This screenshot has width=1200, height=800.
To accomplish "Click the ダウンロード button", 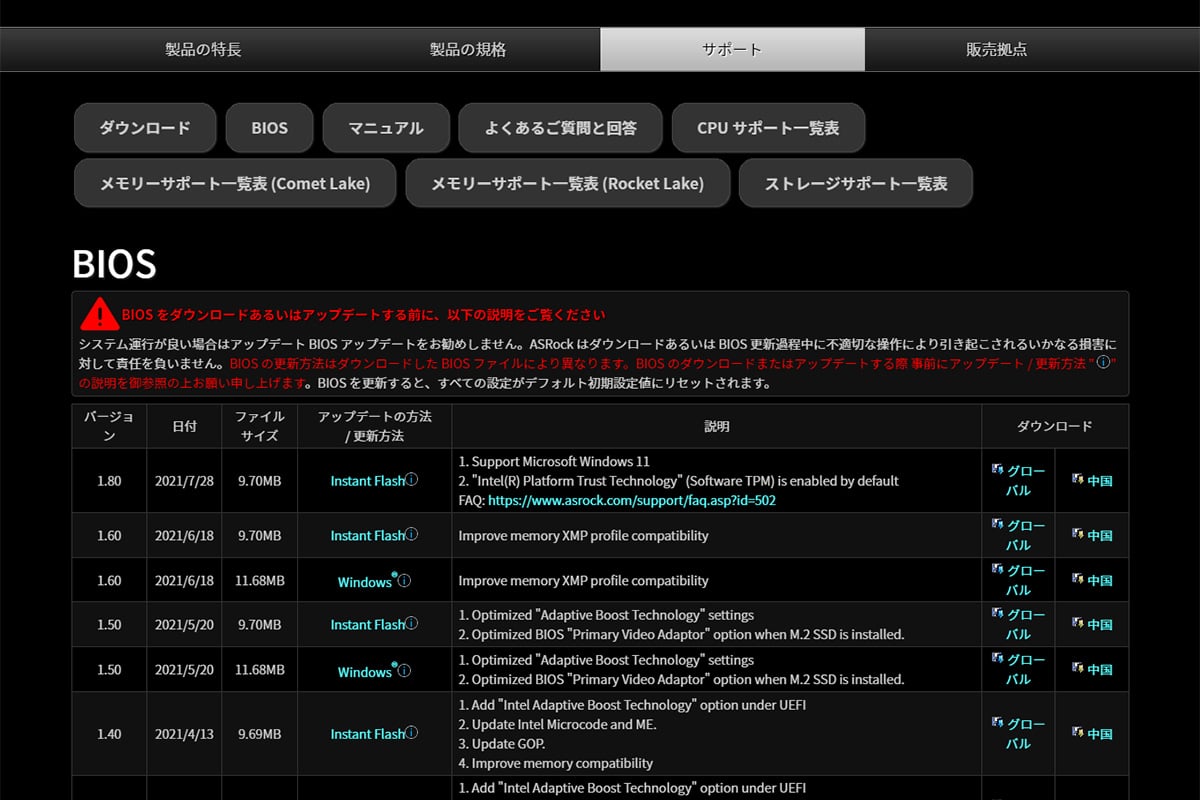I will (x=145, y=128).
